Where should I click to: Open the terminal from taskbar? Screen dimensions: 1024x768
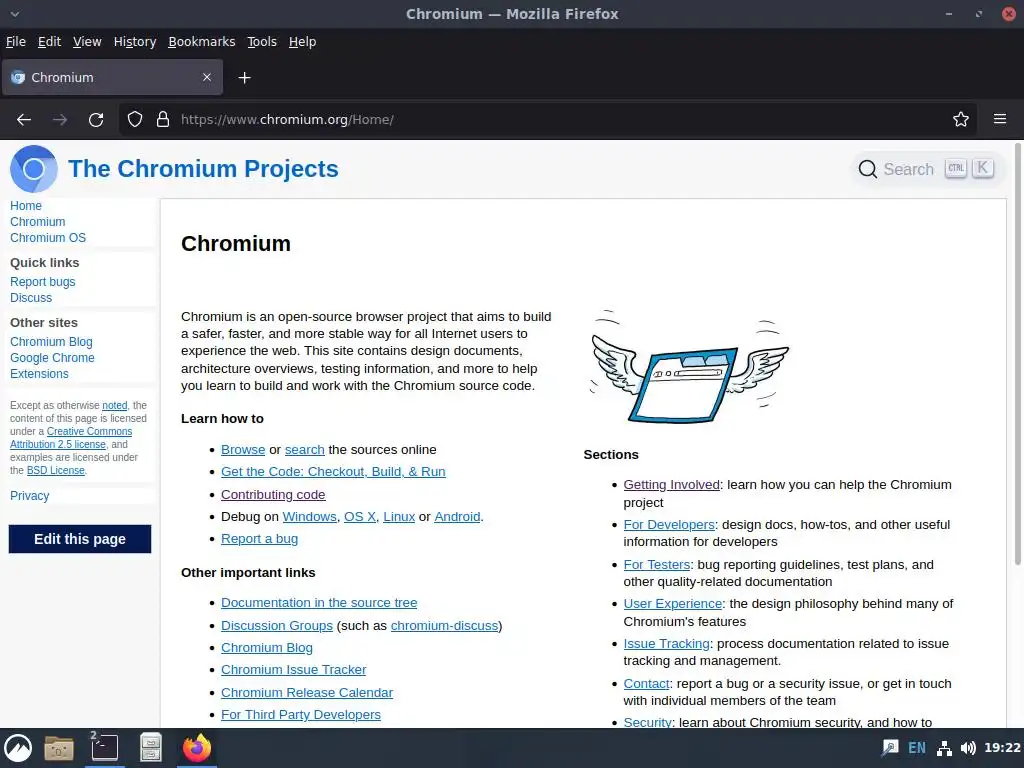point(104,748)
